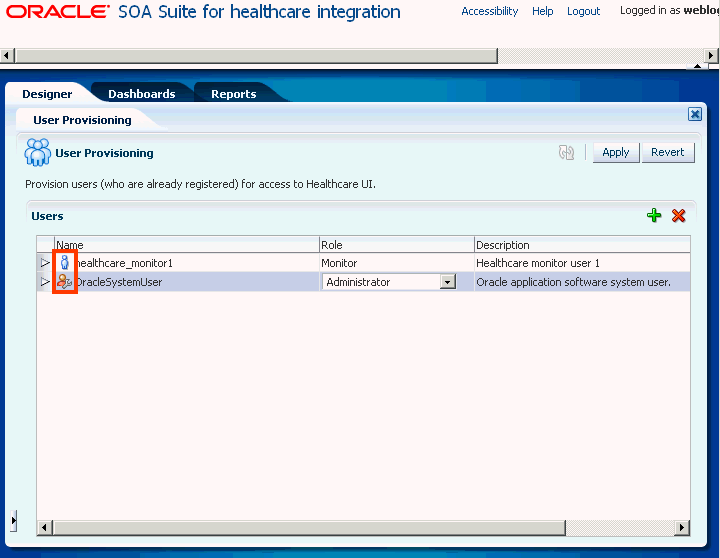
Task: Click the refresh icon beside Apply
Action: click(566, 152)
